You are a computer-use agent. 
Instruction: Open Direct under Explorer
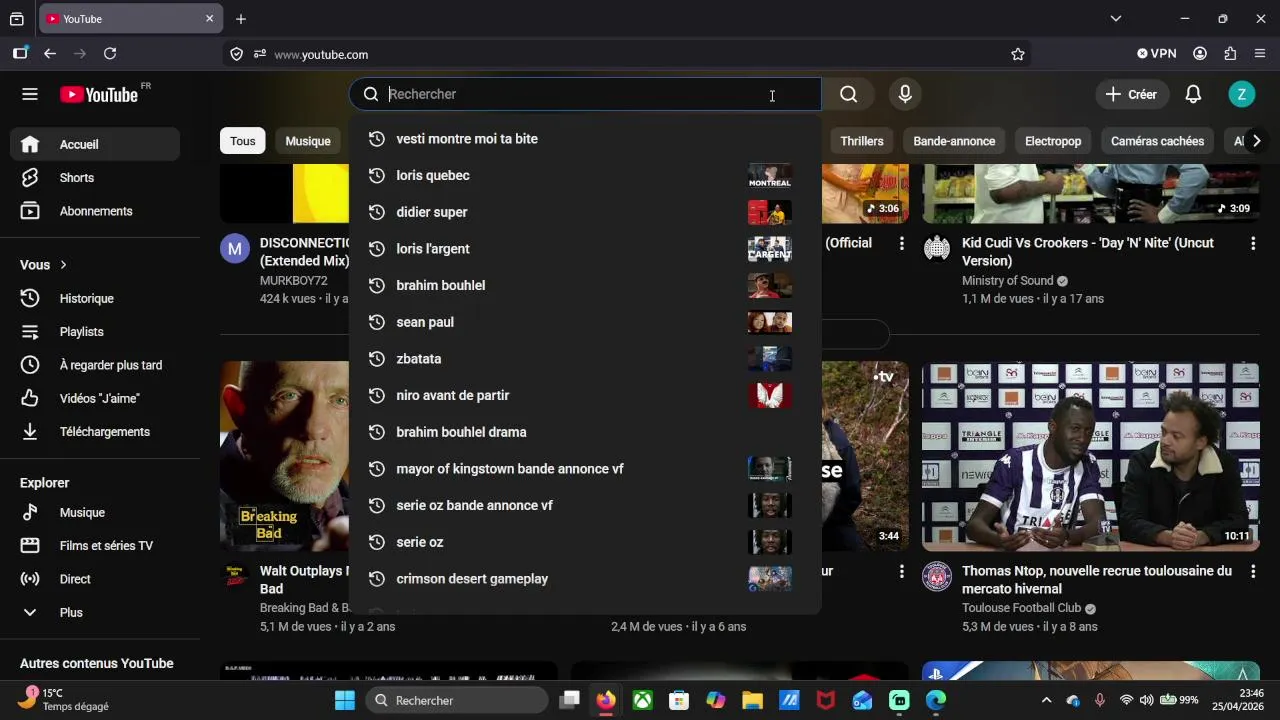pyautogui.click(x=96, y=579)
